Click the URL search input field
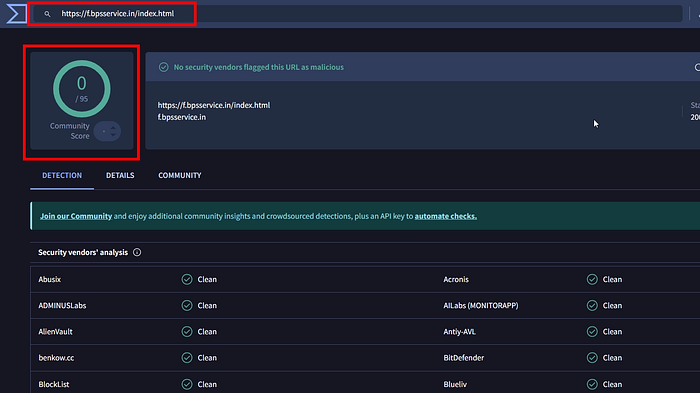The width and height of the screenshot is (700, 393). click(x=357, y=13)
